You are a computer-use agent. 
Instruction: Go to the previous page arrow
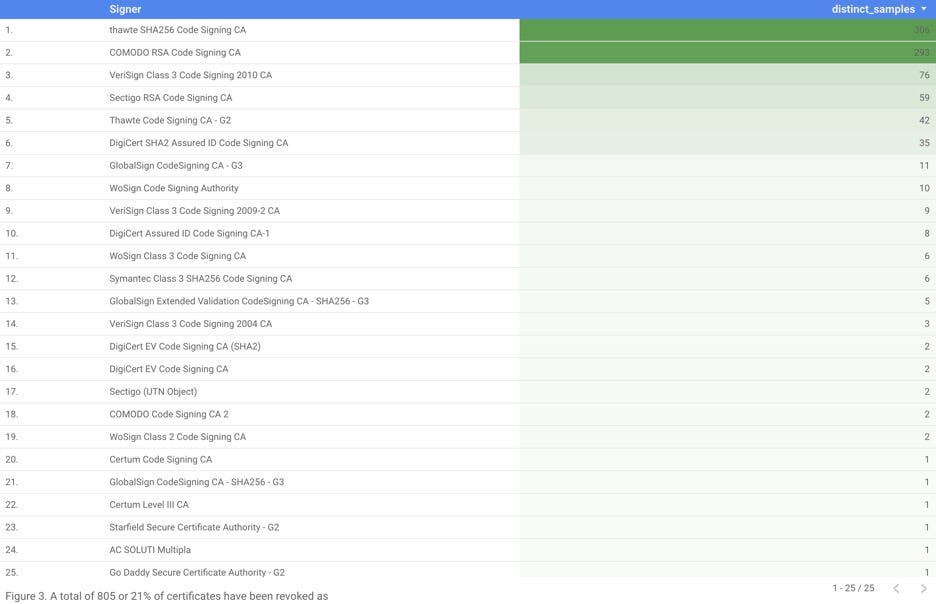[896, 588]
